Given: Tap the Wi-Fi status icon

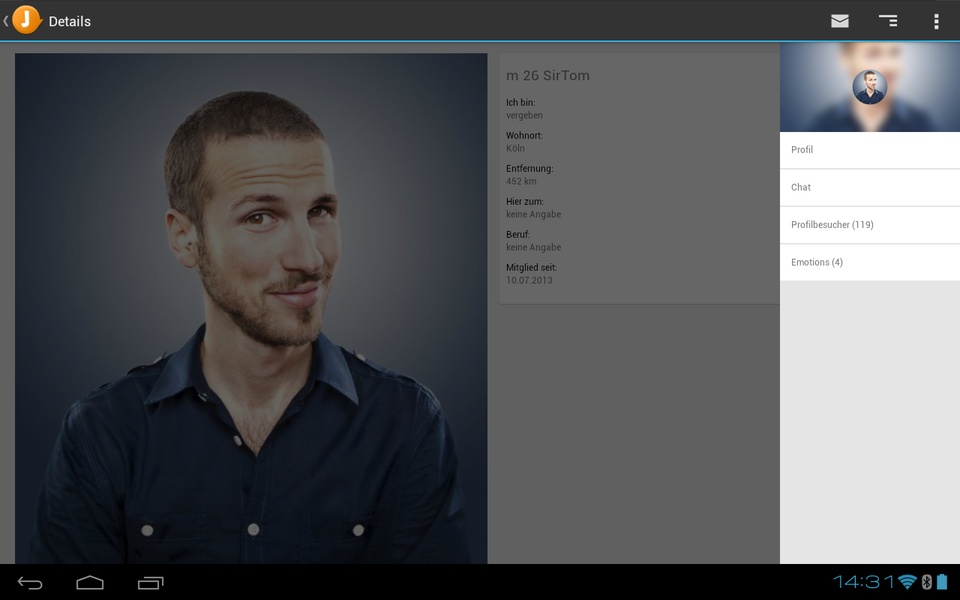Looking at the screenshot, I should 907,582.
